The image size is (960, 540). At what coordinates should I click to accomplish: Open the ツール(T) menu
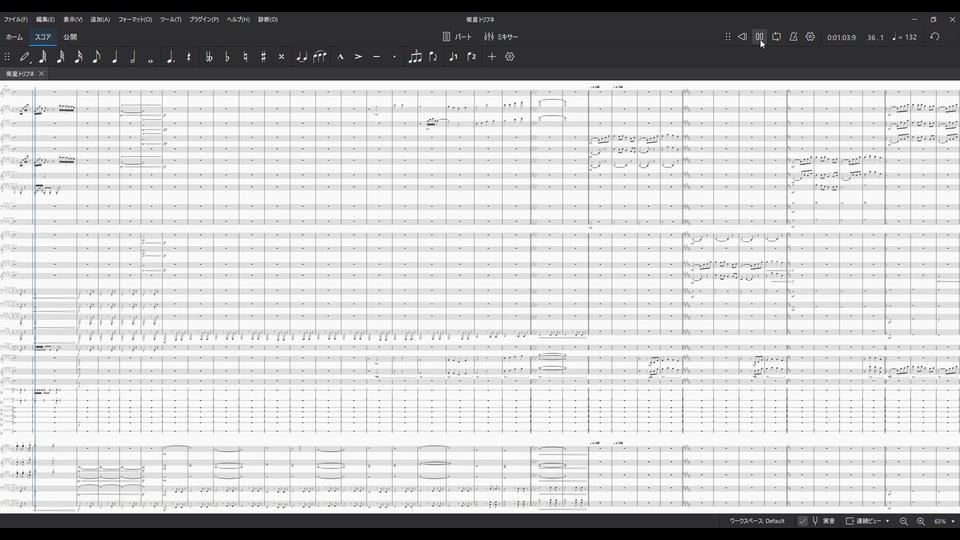coord(171,20)
